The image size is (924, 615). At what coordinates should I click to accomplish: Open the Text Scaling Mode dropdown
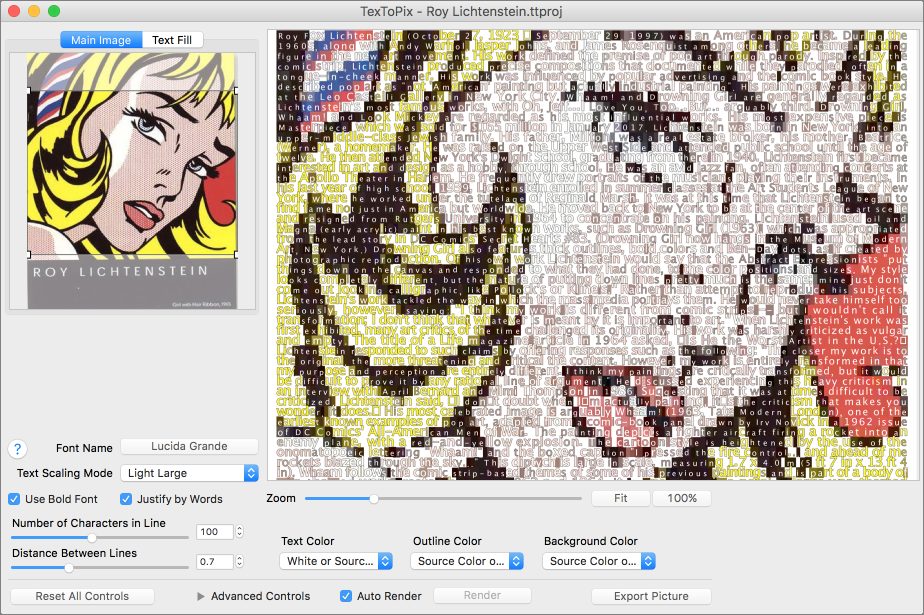pyautogui.click(x=189, y=473)
